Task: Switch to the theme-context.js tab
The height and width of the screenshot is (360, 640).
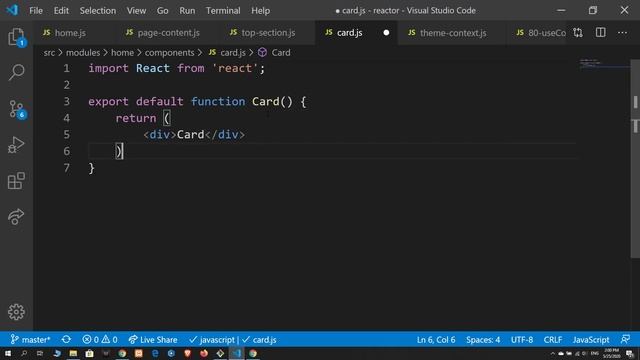Action: coord(453,33)
